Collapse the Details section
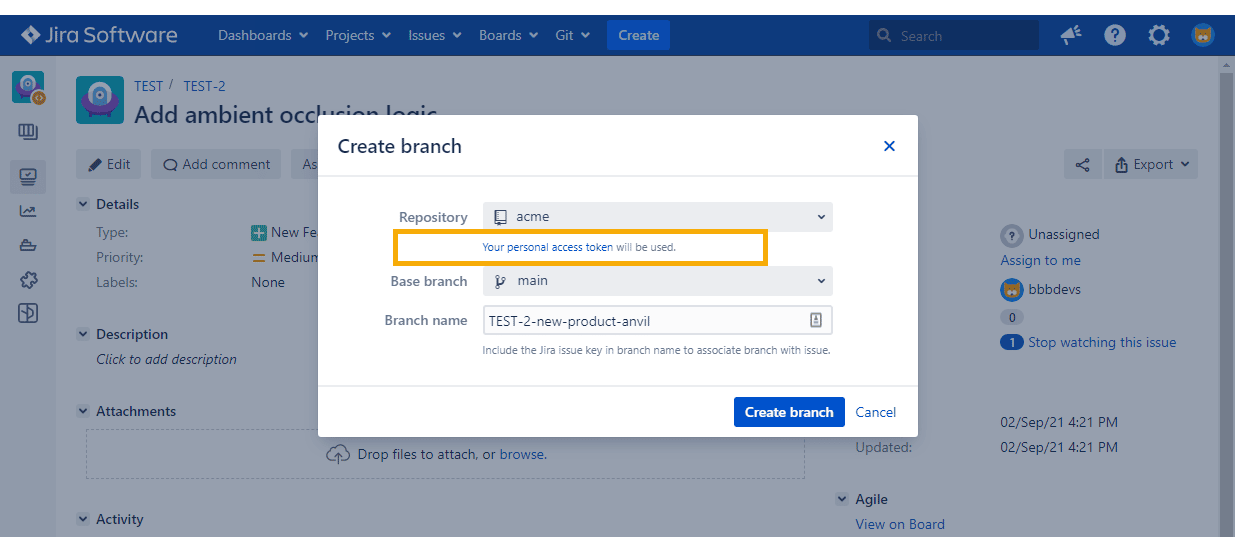 (83, 204)
